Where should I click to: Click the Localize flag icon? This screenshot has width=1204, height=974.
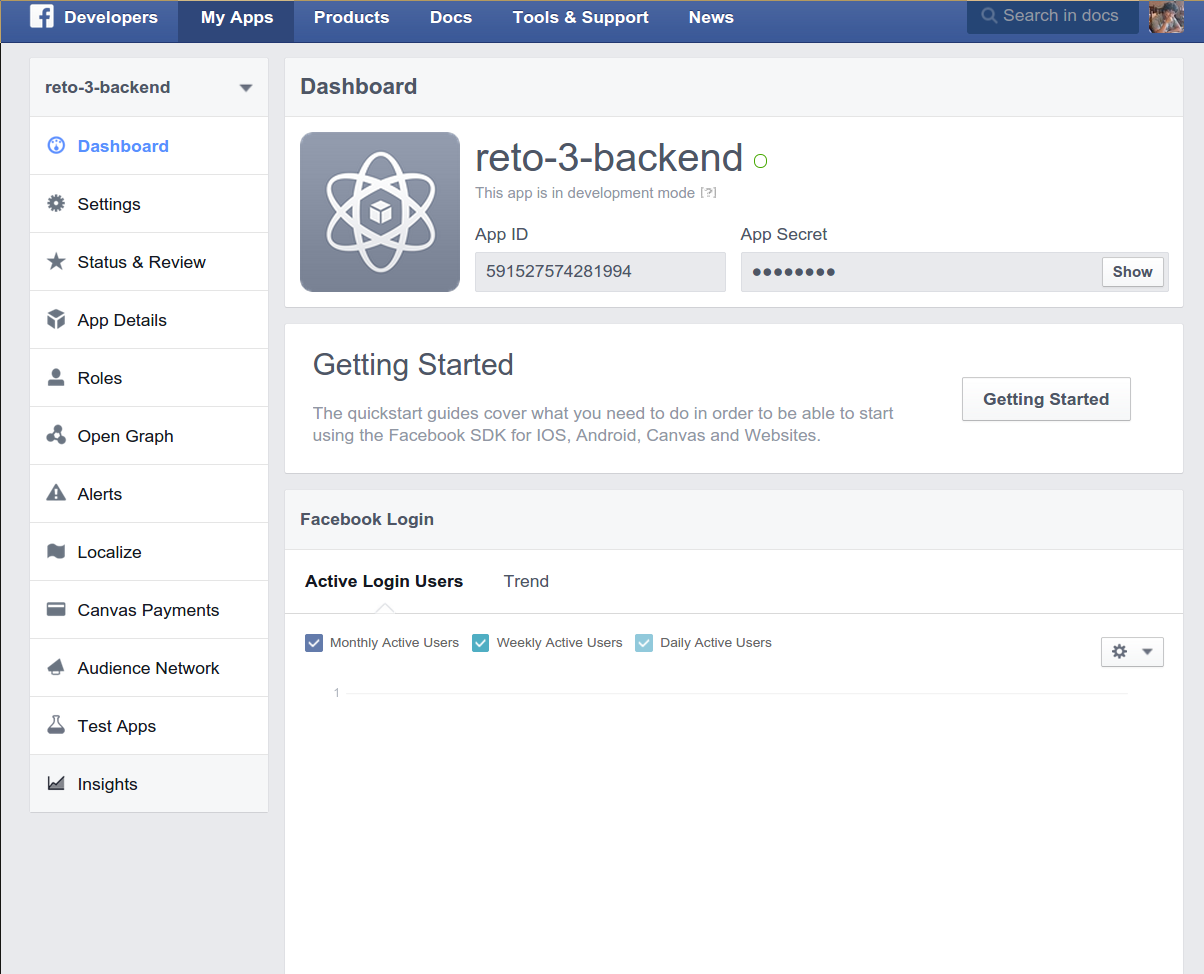[56, 551]
